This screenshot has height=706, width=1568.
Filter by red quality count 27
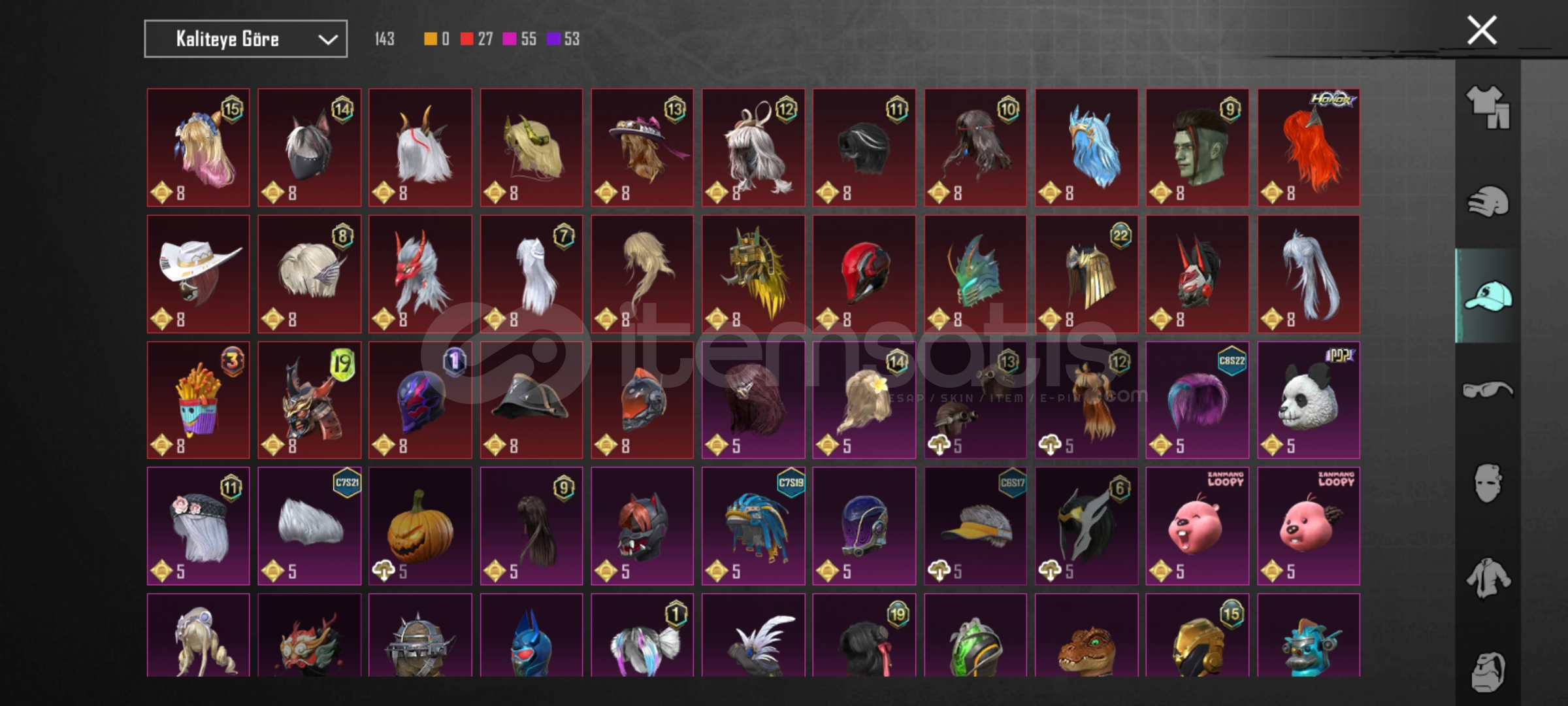pos(476,39)
